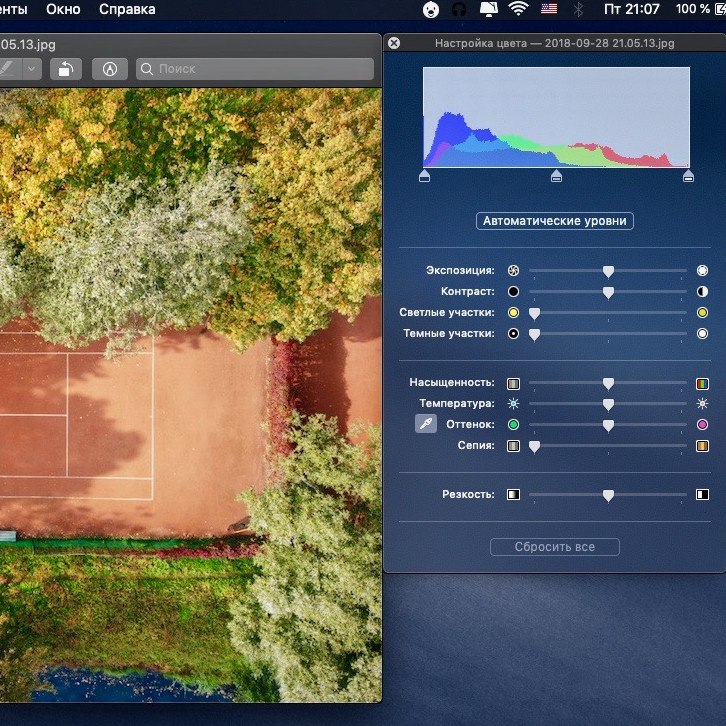Click the desaturated Насыщенность icon

(x=513, y=383)
